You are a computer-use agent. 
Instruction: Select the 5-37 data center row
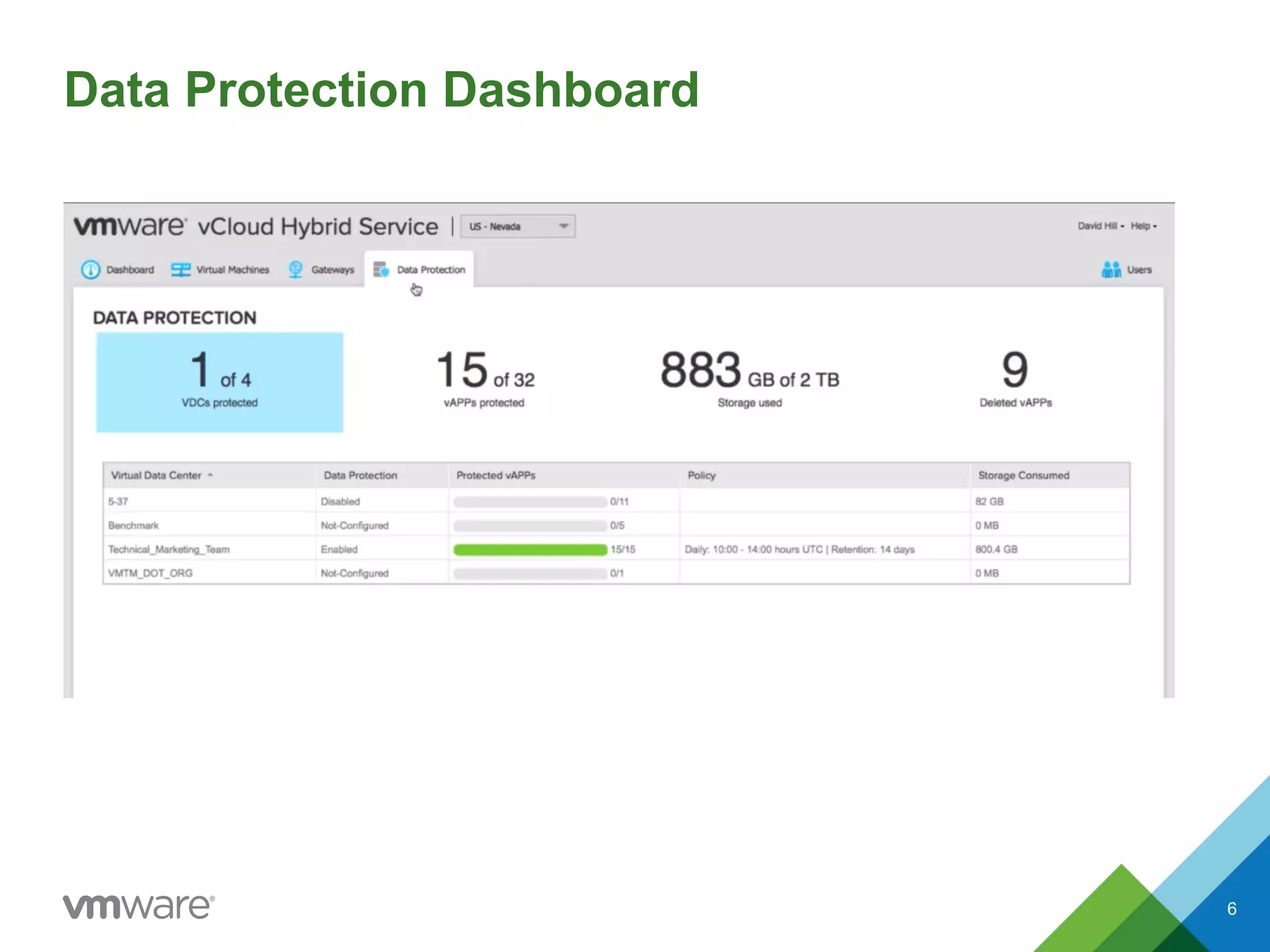point(616,501)
